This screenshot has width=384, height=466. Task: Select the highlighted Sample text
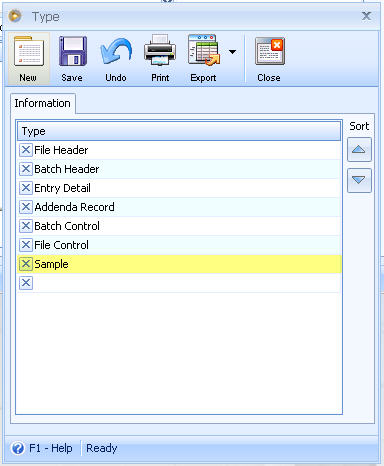[x=51, y=264]
